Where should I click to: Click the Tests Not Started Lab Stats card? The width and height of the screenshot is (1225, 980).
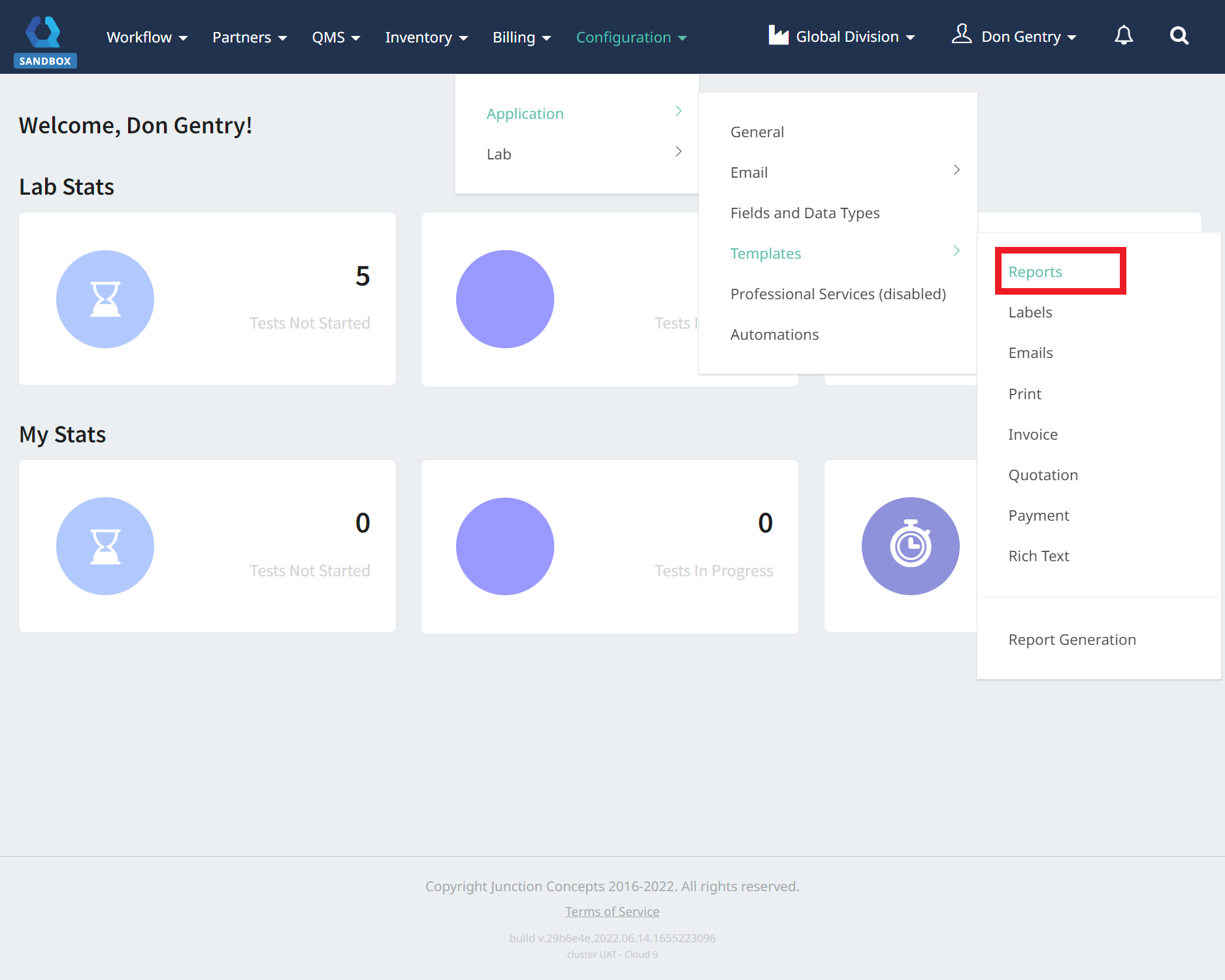tap(207, 299)
